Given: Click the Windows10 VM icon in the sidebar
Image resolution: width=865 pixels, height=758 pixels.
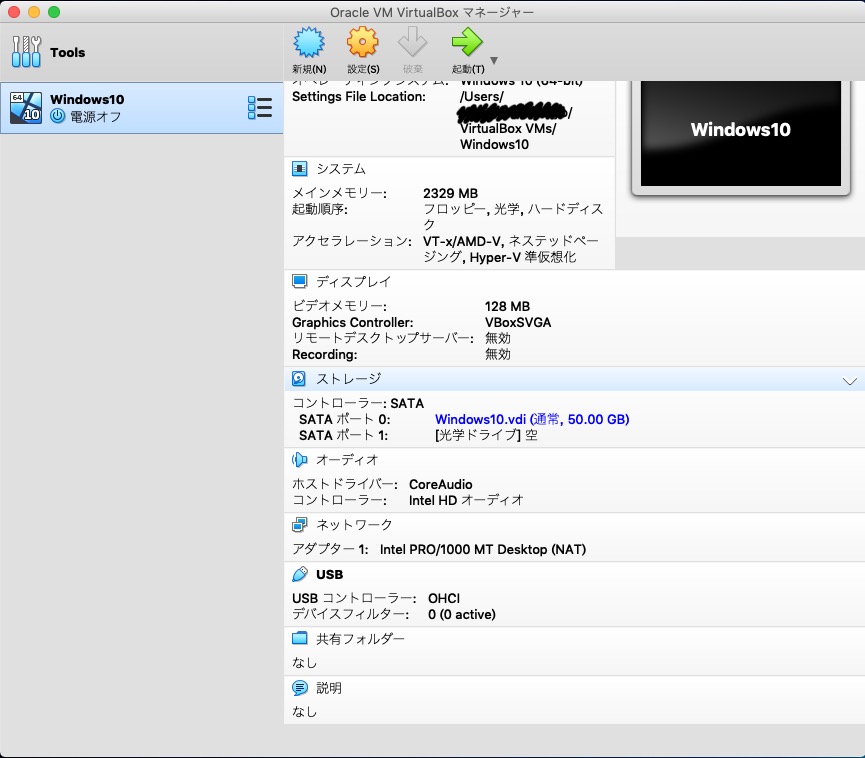Looking at the screenshot, I should (x=26, y=107).
